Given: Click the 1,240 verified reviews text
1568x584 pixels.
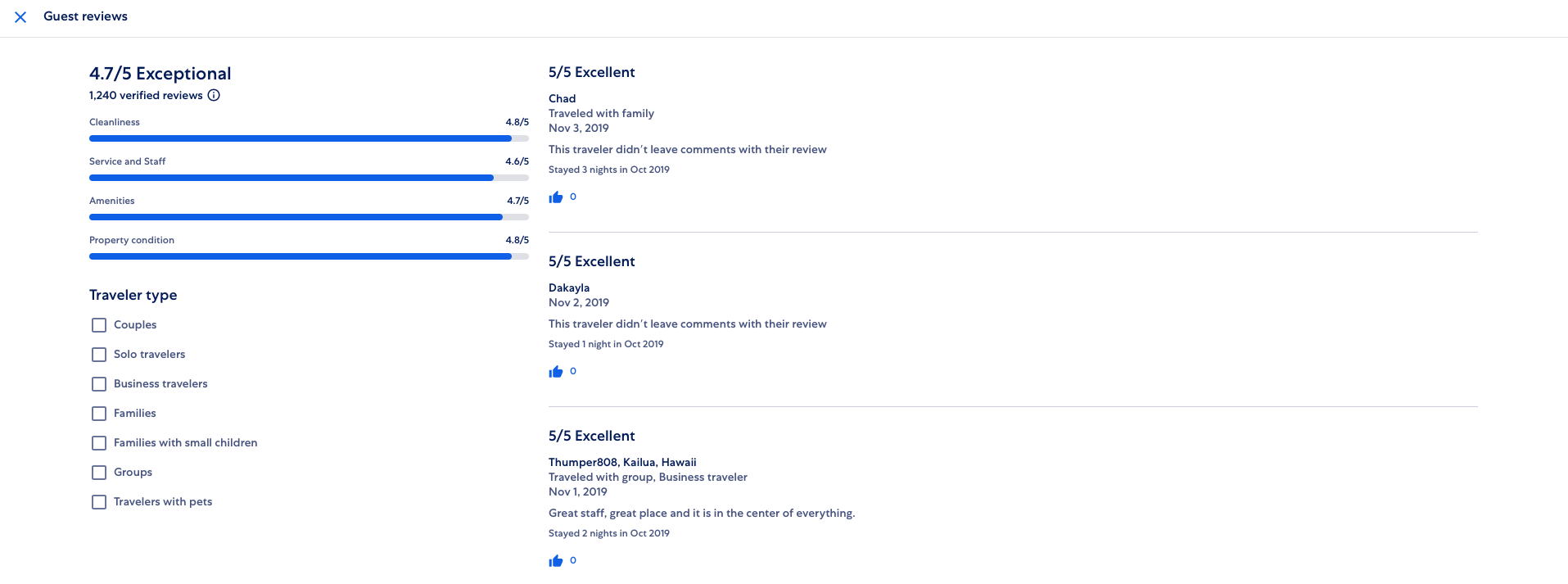Looking at the screenshot, I should [x=146, y=95].
